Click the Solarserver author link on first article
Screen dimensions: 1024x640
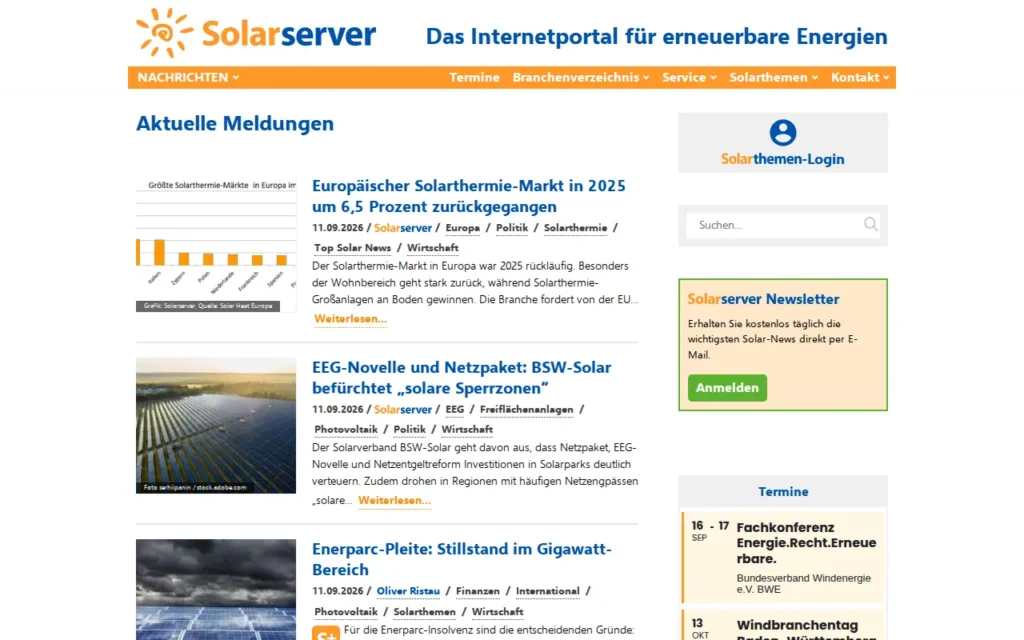403,228
